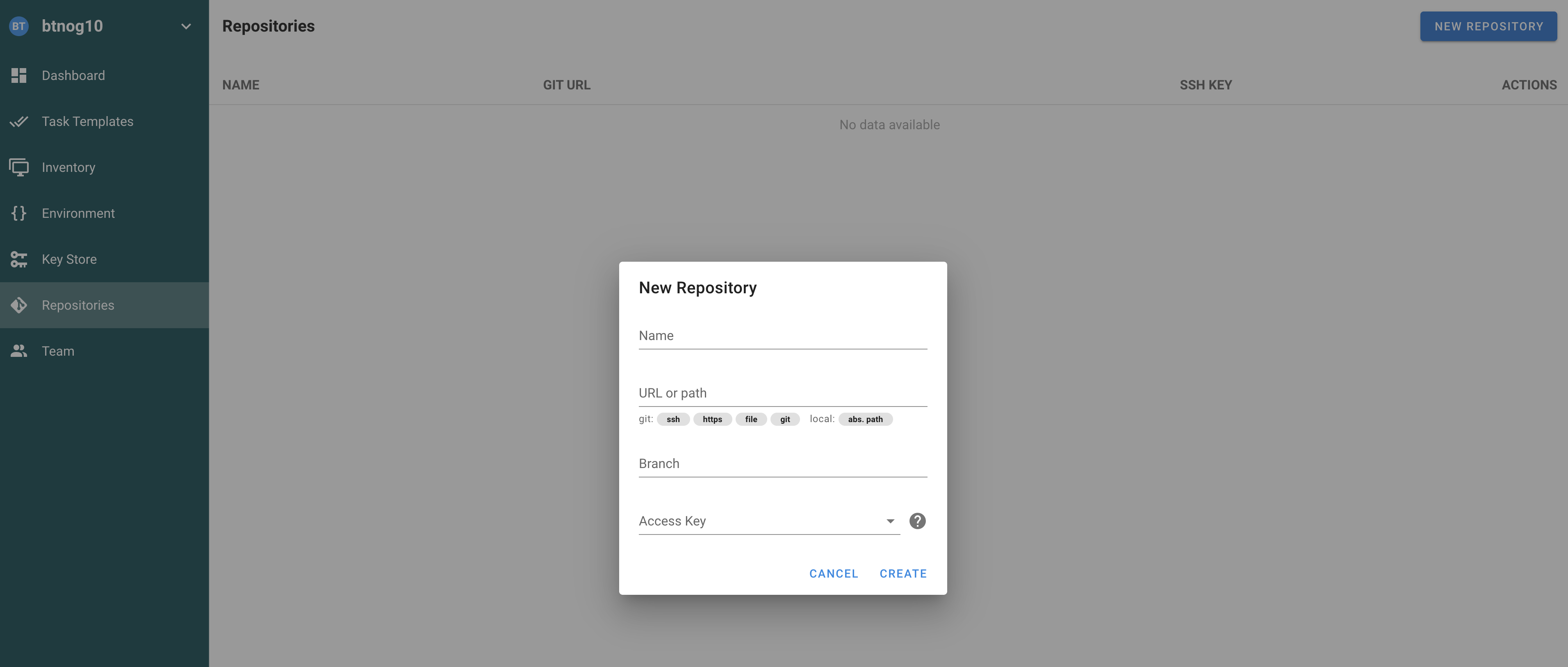1568x667 pixels.
Task: Go to Task Templates
Action: pos(105,121)
